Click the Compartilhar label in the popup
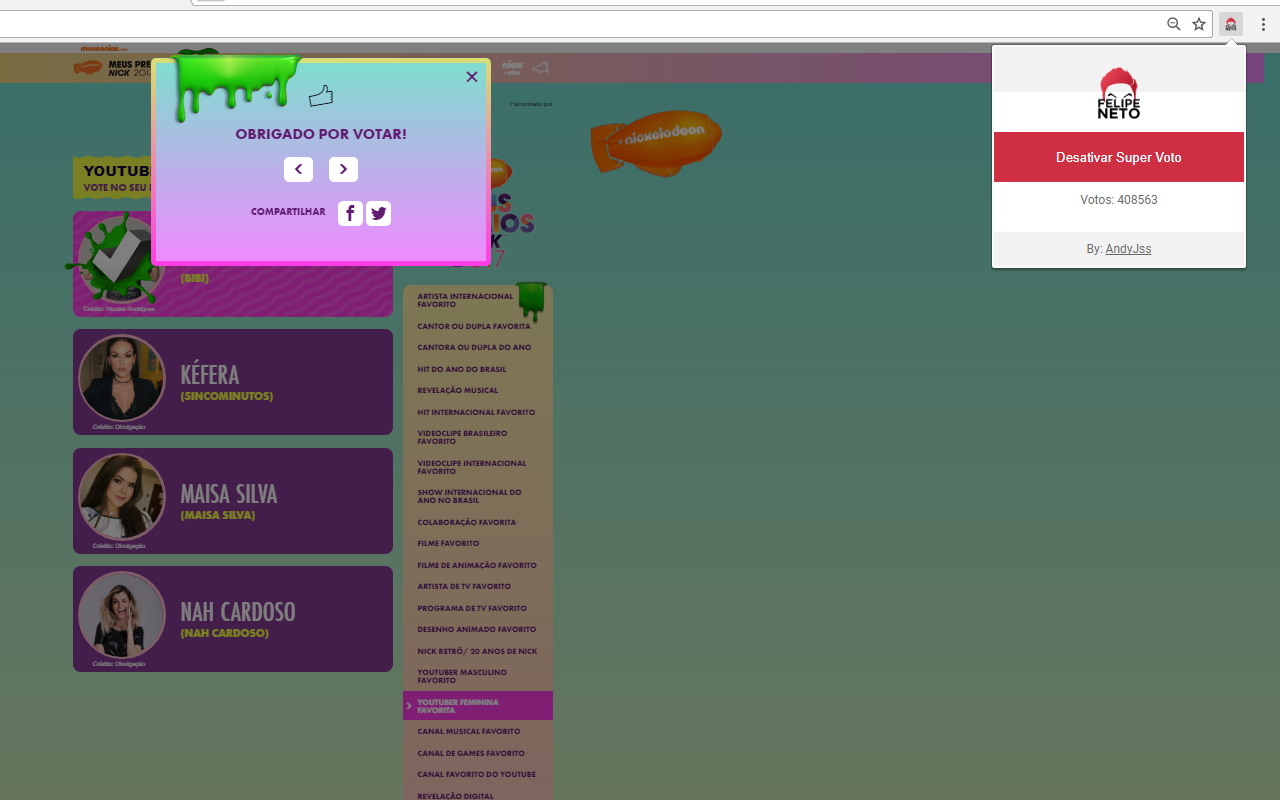The width and height of the screenshot is (1280, 800). click(288, 212)
